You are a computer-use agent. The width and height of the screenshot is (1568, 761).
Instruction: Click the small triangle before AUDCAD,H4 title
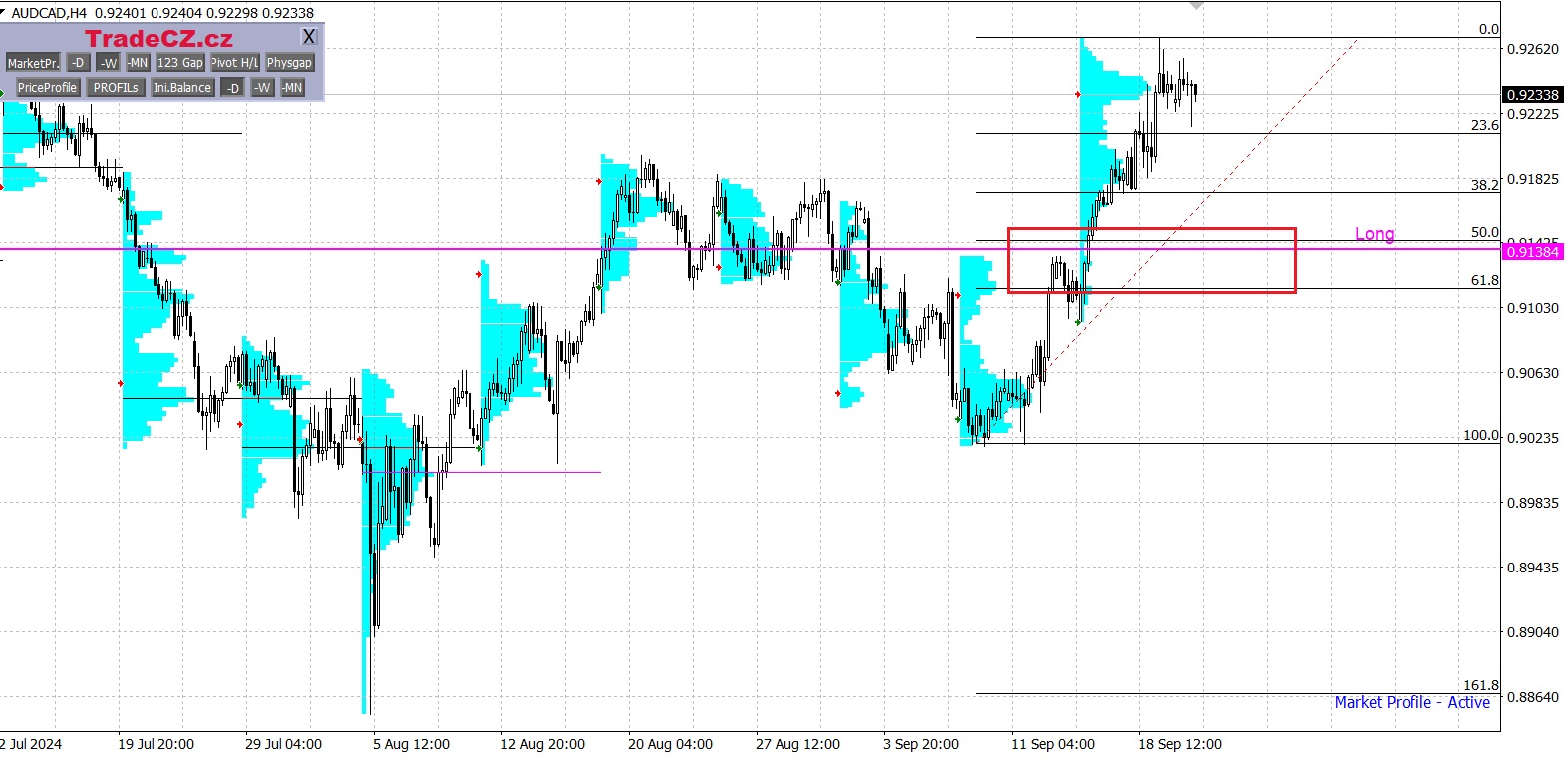tap(4, 12)
